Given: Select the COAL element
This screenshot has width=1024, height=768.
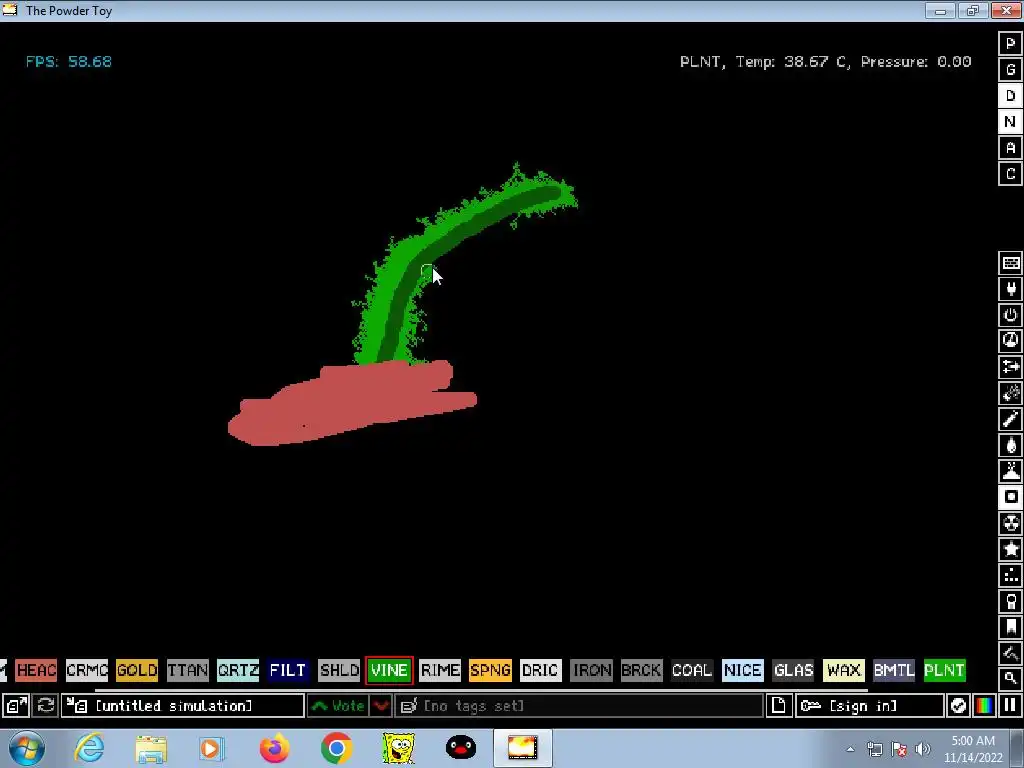Looking at the screenshot, I should [692, 670].
